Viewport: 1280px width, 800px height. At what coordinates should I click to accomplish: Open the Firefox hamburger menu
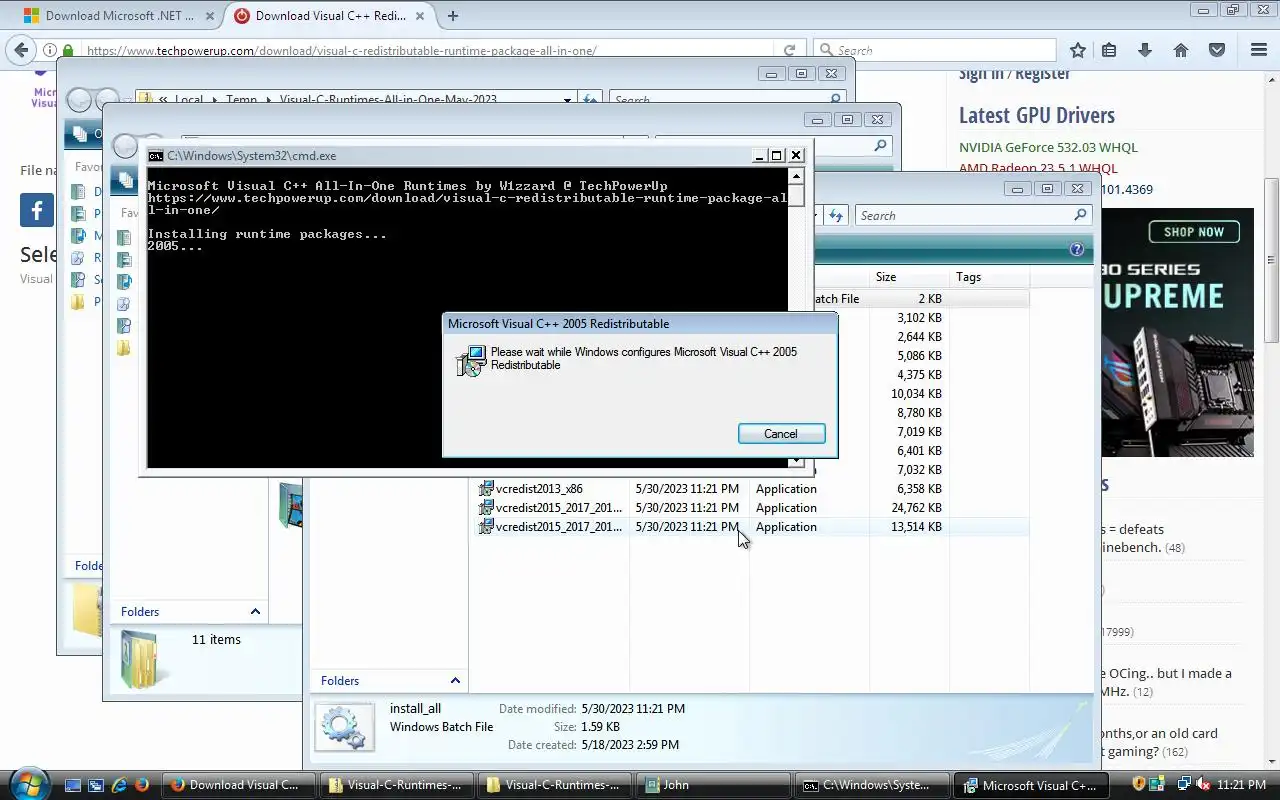(1259, 50)
